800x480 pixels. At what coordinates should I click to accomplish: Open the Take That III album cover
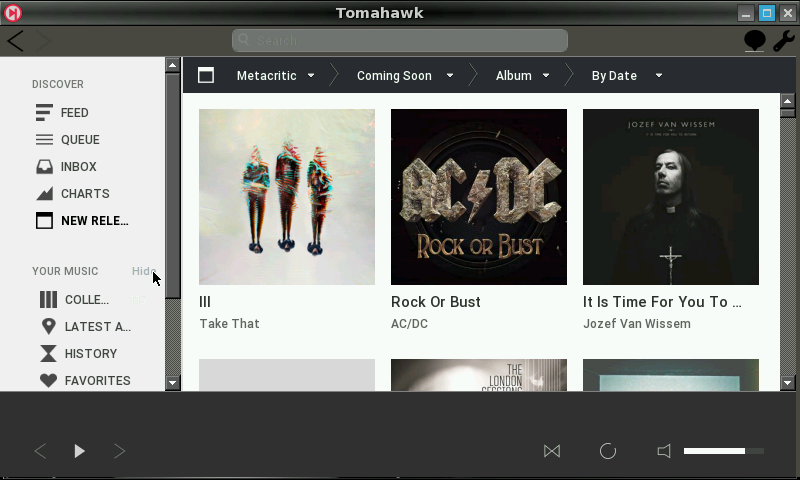point(287,197)
